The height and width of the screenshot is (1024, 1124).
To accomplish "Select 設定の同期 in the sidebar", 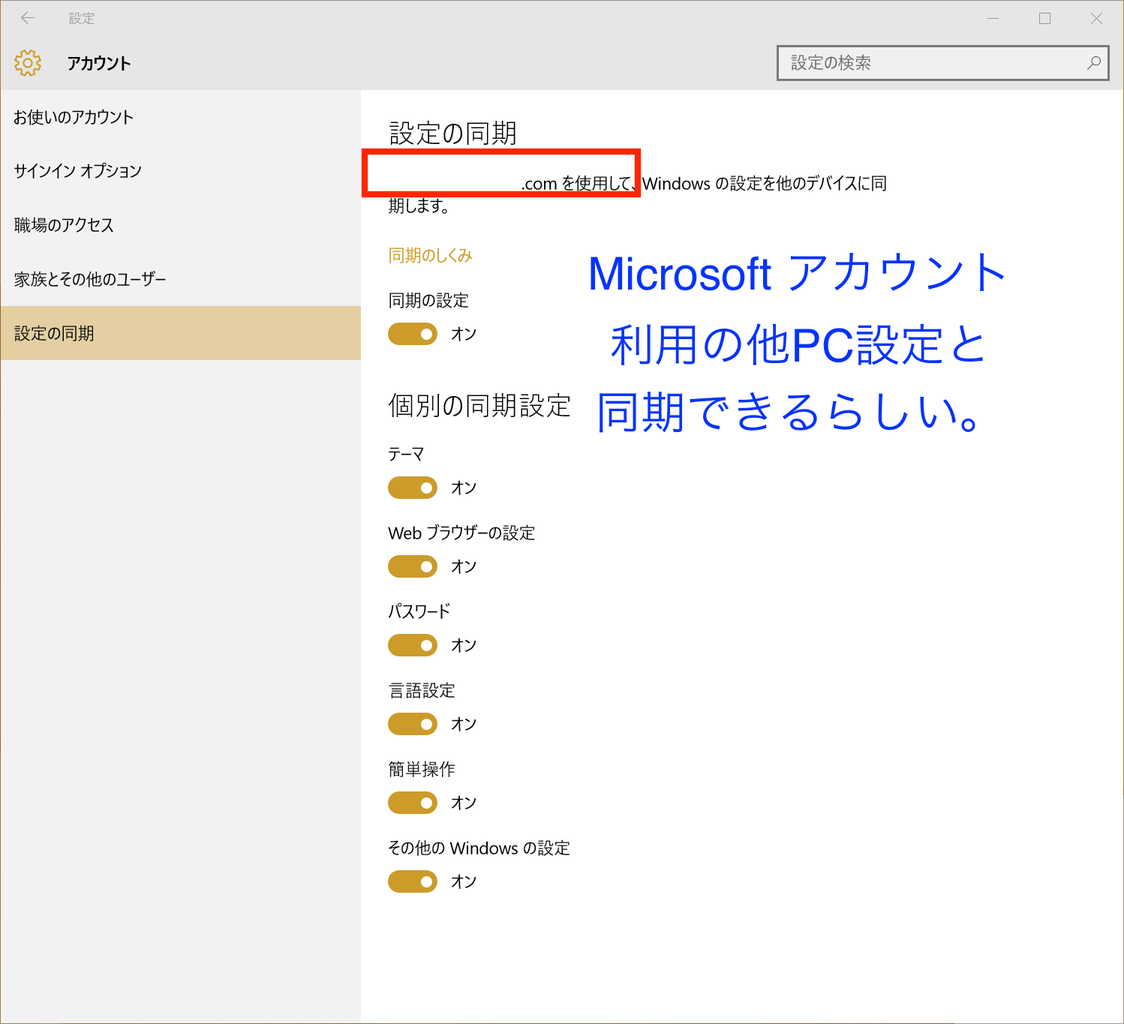I will coord(180,333).
